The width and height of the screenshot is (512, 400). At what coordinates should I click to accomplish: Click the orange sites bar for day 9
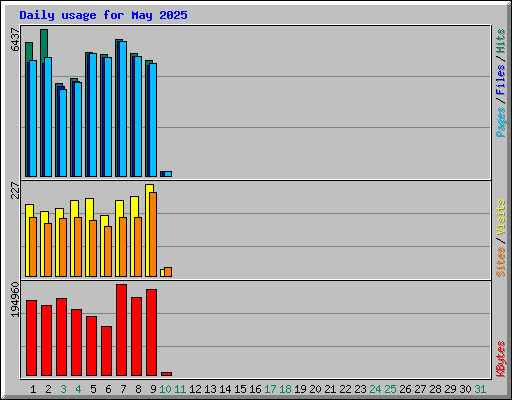pyautogui.click(x=153, y=234)
